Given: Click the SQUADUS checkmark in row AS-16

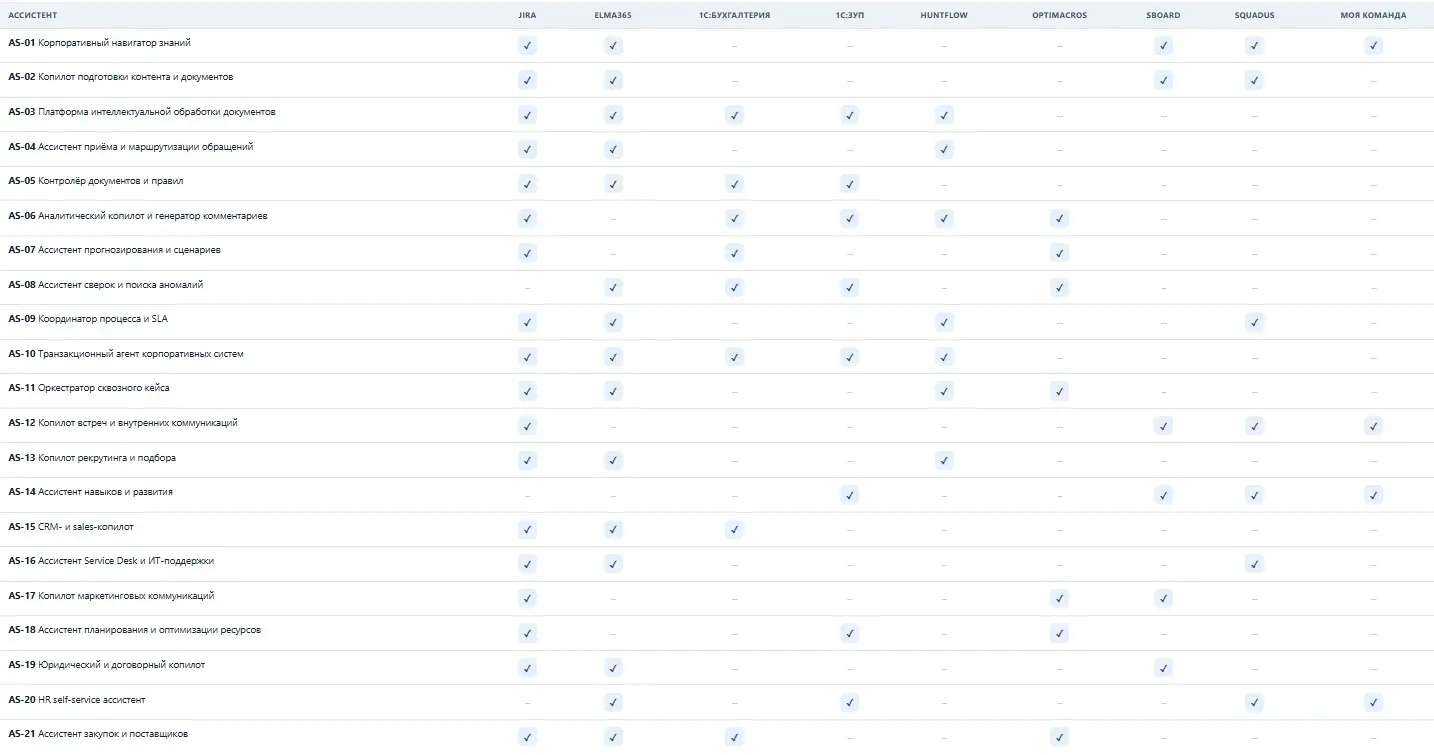Looking at the screenshot, I should click(1254, 564).
